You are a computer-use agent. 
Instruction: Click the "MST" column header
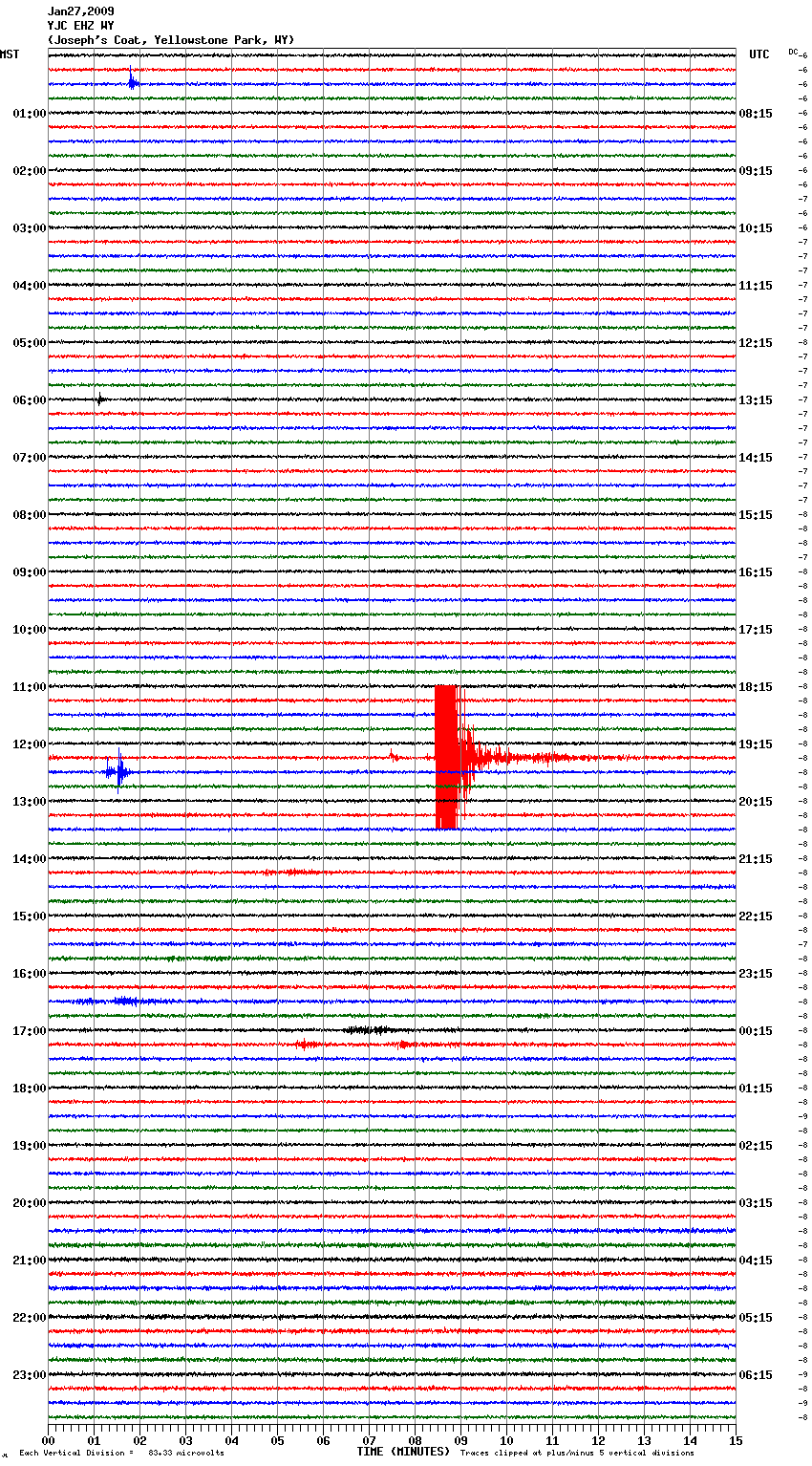click(10, 54)
